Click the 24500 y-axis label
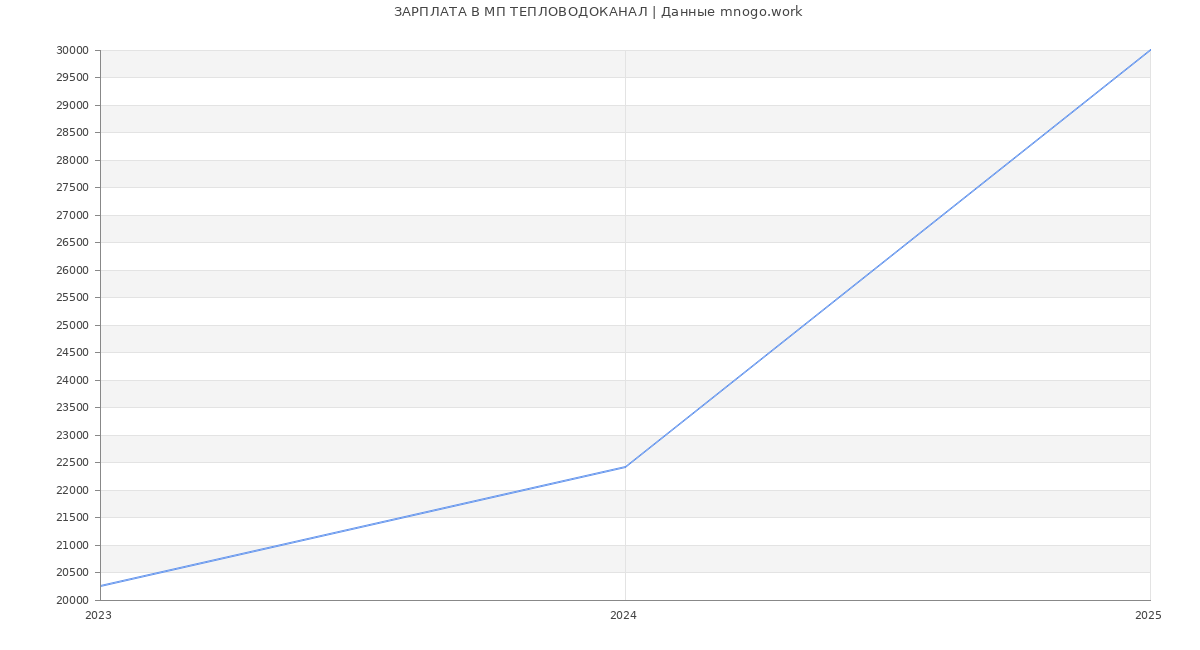This screenshot has height=650, width=1200. point(73,353)
